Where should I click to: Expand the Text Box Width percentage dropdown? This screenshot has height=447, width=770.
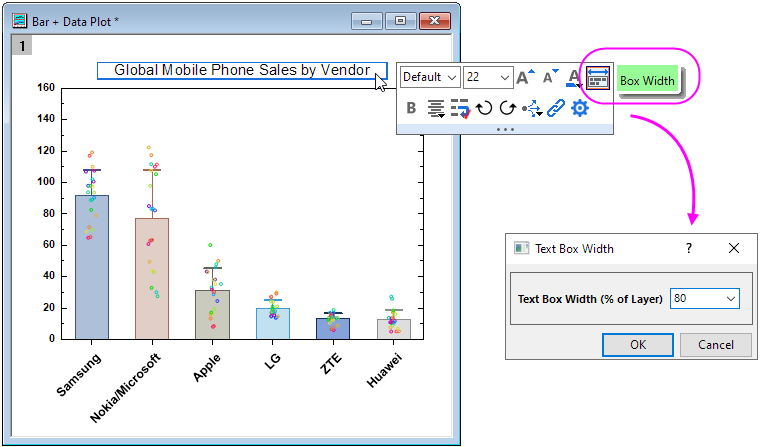pos(728,298)
